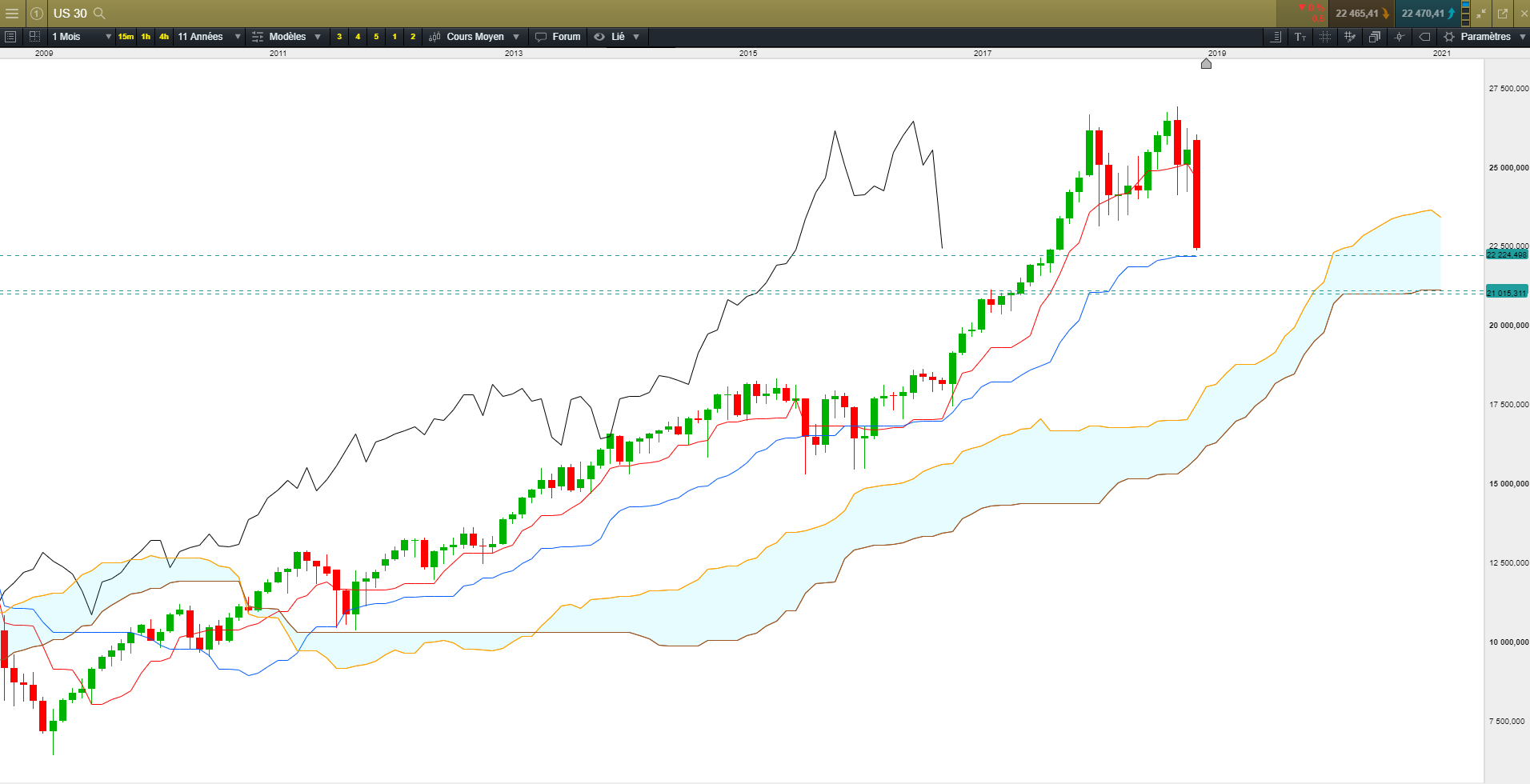Toggle the price scale alignment icon
1530x784 pixels.
click(x=1276, y=37)
